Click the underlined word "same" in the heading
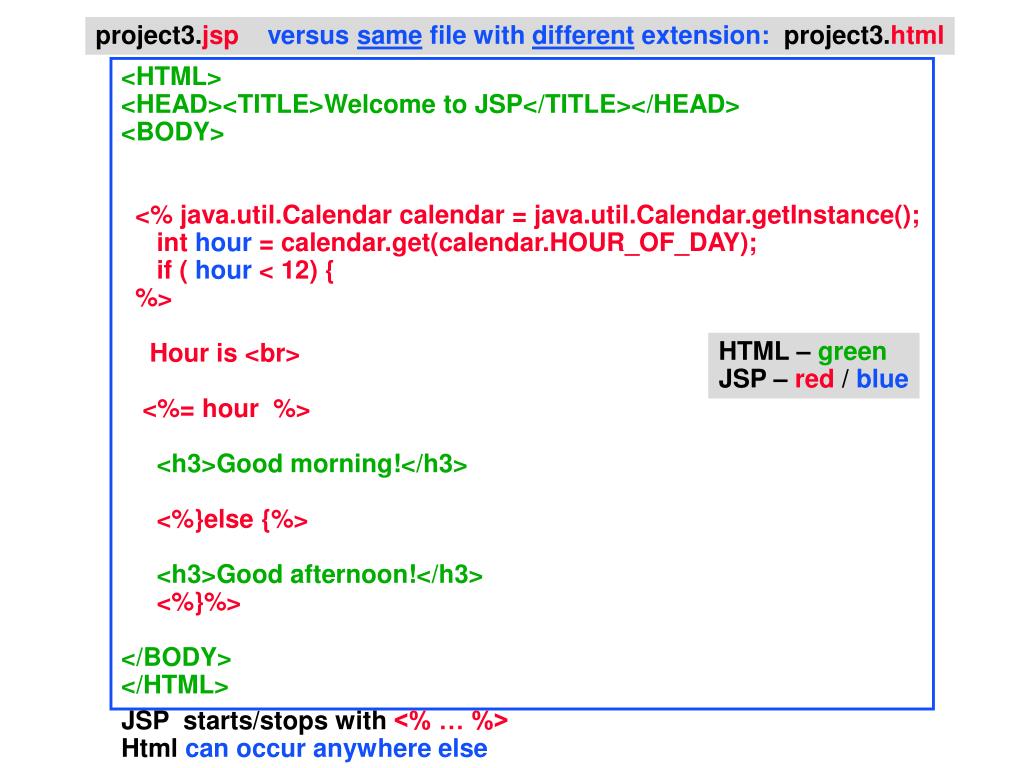Screen dimensions: 1024x768 pyautogui.click(x=389, y=35)
